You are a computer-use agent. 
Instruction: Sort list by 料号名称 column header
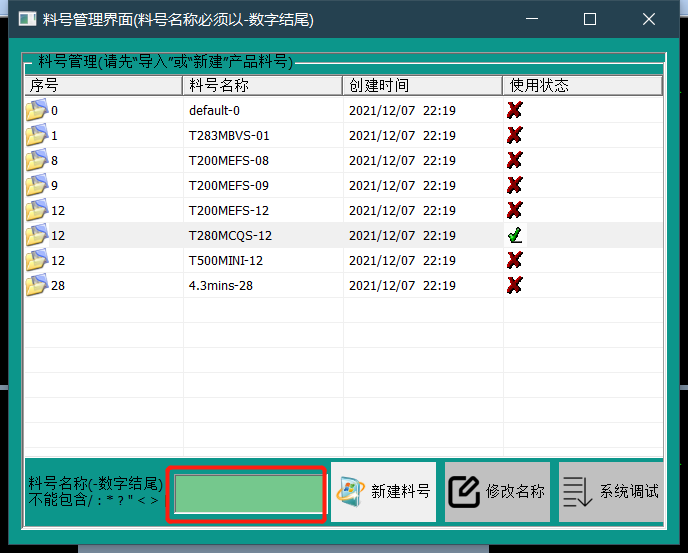(262, 86)
